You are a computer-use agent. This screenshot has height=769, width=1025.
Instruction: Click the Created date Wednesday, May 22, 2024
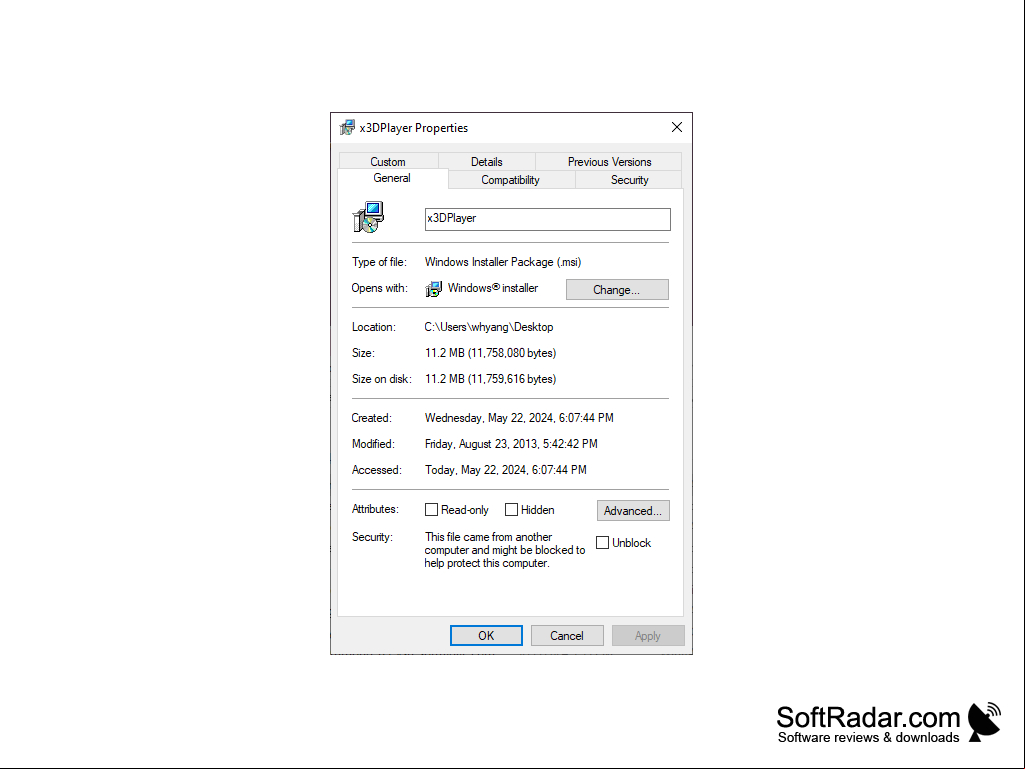519,418
